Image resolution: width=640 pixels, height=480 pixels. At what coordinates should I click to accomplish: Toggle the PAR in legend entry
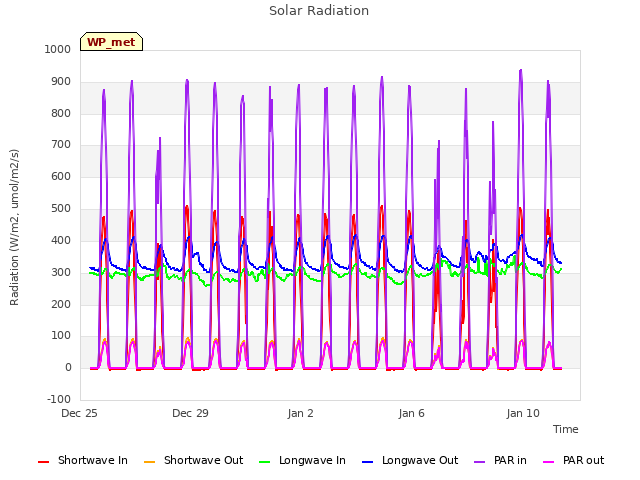pyautogui.click(x=500, y=460)
